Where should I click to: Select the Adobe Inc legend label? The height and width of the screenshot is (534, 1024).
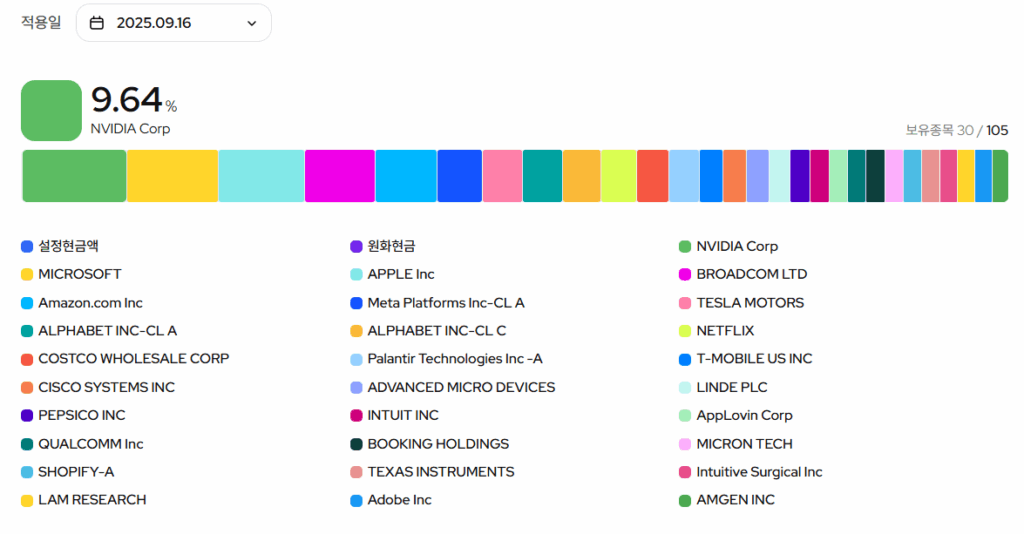coord(400,499)
